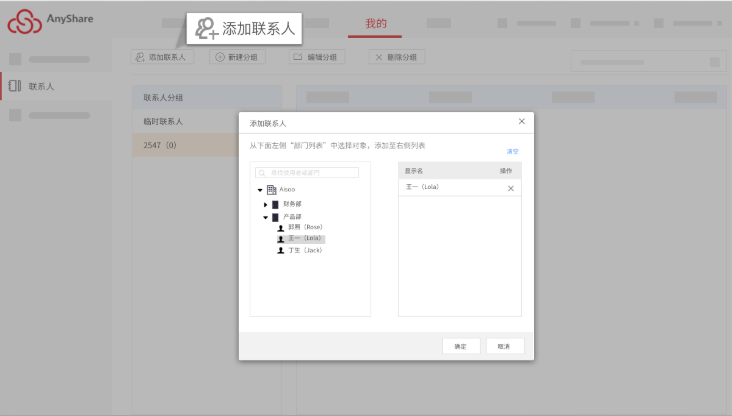Click the 新建分组 toolbar button
This screenshot has width=732, height=416.
237,58
